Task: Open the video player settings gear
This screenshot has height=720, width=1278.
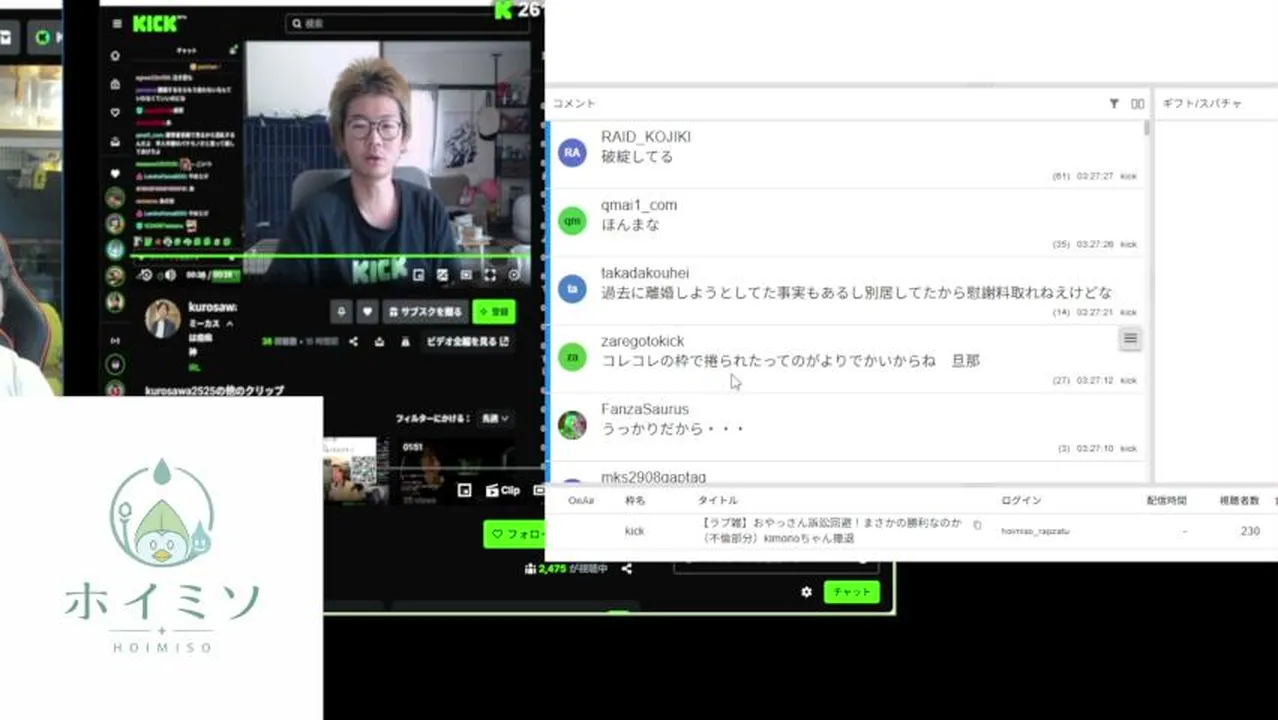Action: (514, 275)
